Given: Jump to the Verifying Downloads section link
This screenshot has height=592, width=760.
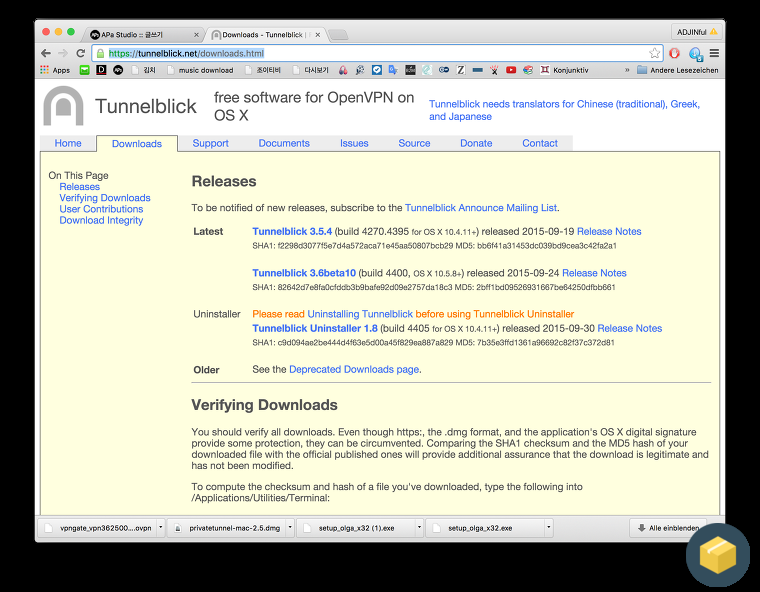Looking at the screenshot, I should 105,198.
